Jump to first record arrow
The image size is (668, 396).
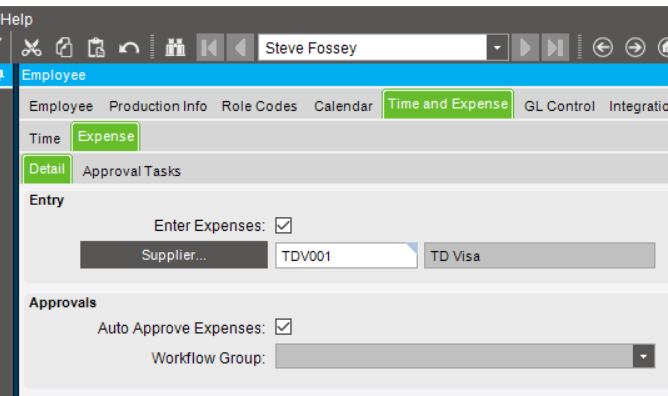click(x=210, y=47)
